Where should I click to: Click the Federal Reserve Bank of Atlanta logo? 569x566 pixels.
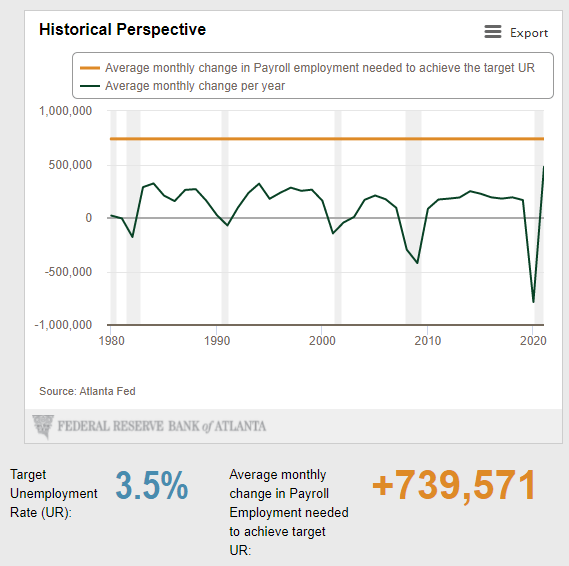43,426
